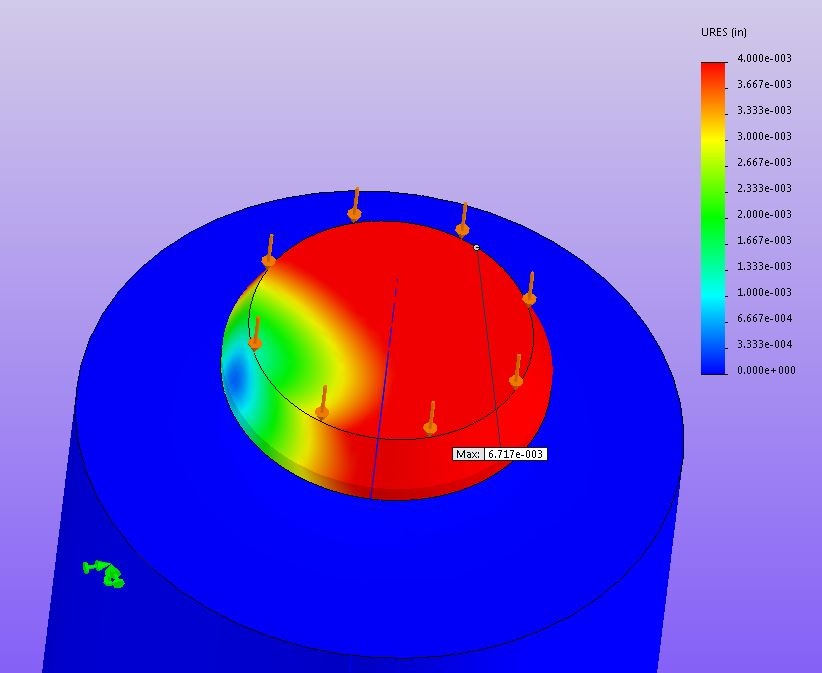The width and height of the screenshot is (822, 673).
Task: Select the load arrow over the blue low-displacement zone
Action: (x=255, y=333)
